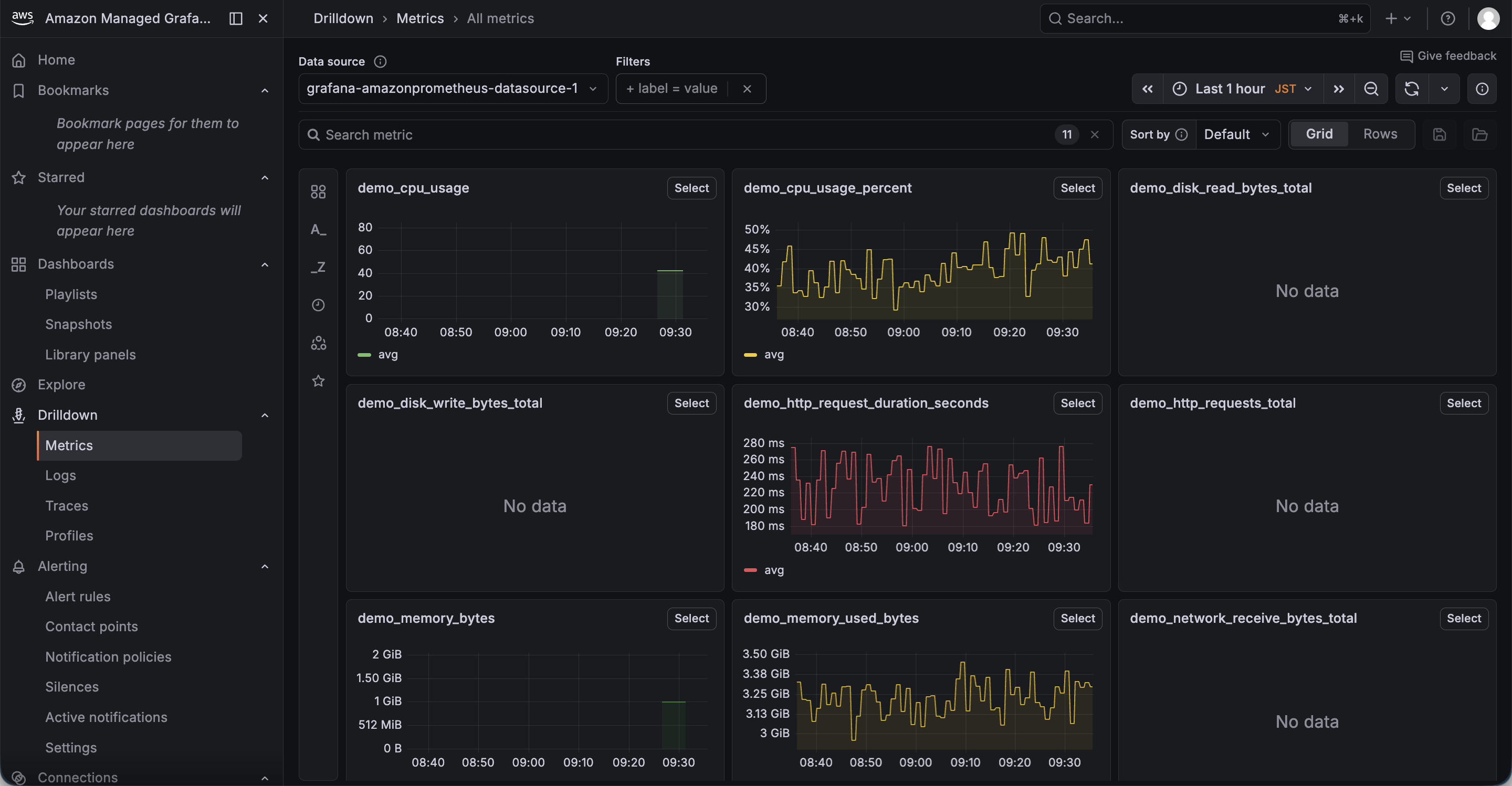Click the Search metric input field
1512x786 pixels.
pyautogui.click(x=675, y=135)
